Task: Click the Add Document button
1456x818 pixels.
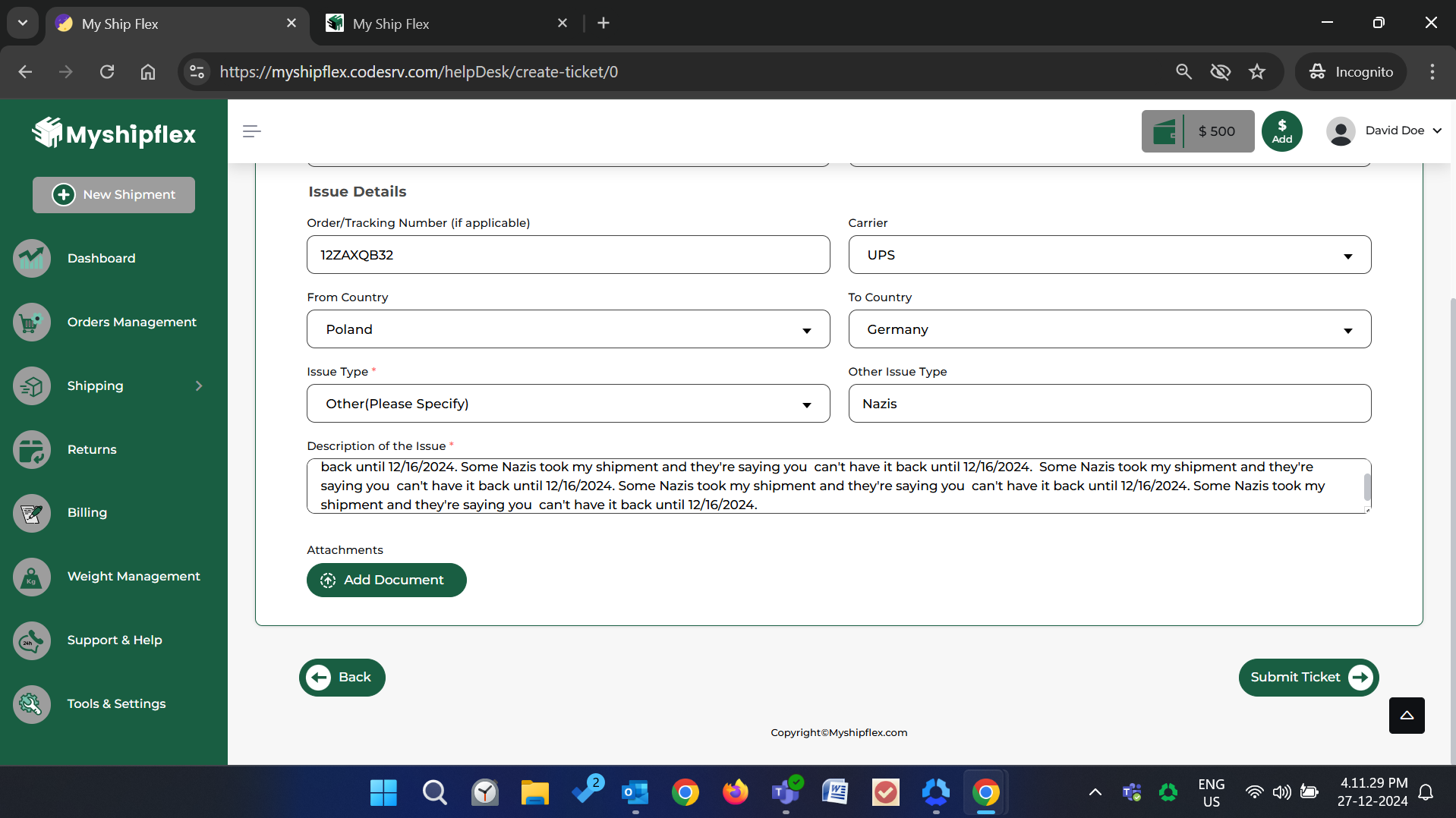Action: (x=386, y=580)
